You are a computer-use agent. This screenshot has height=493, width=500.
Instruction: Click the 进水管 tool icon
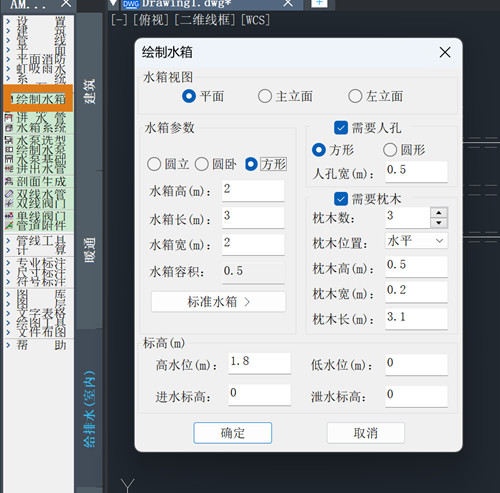(x=9, y=118)
